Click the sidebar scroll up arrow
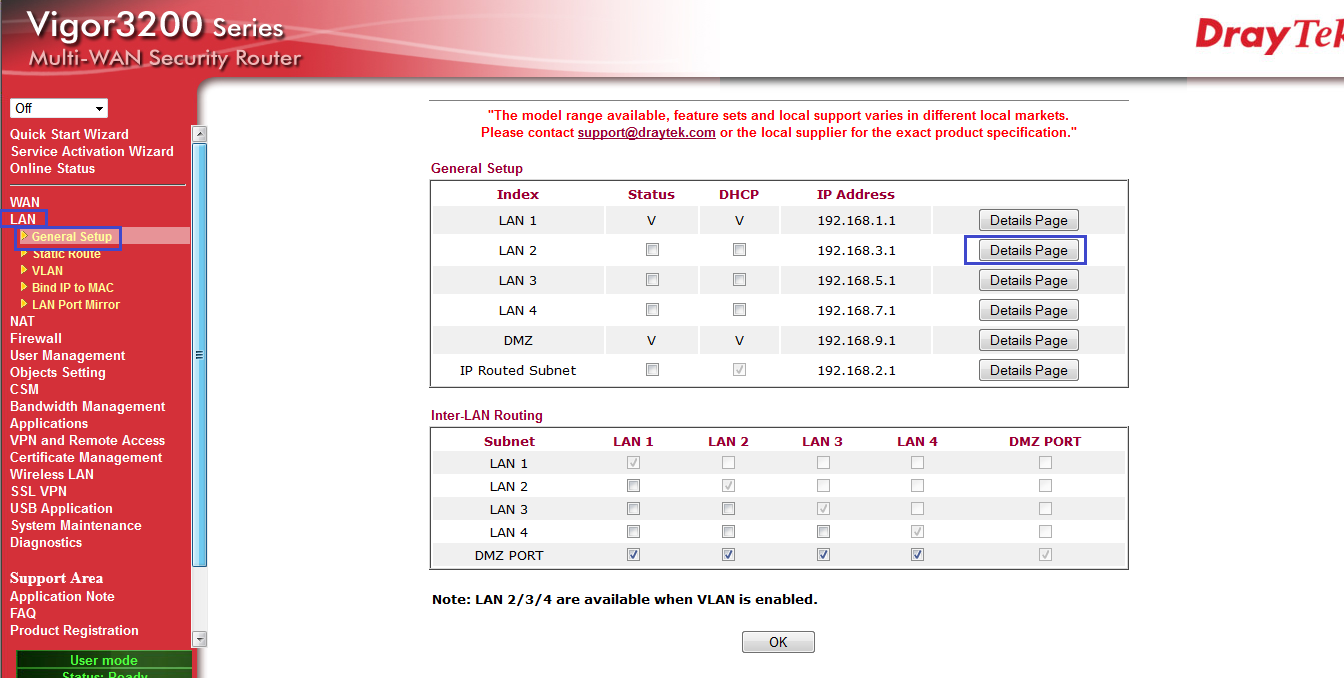This screenshot has width=1344, height=678. point(199,134)
